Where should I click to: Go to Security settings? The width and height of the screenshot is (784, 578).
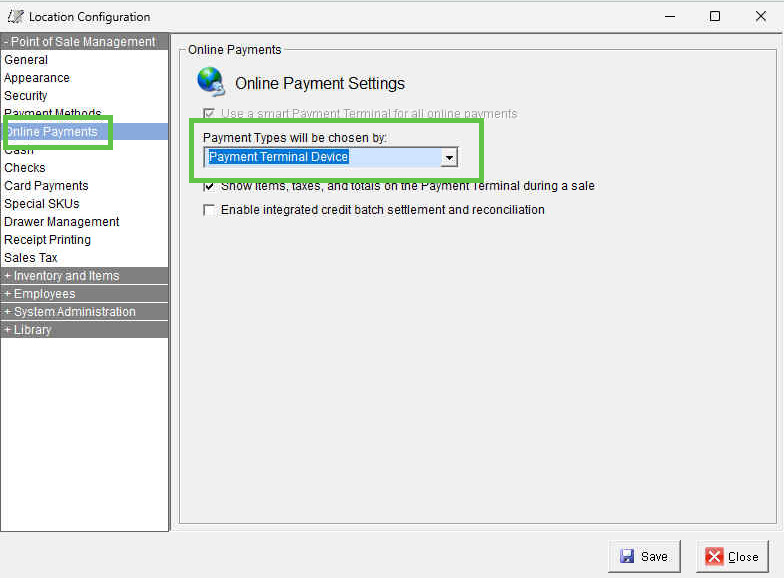(x=26, y=96)
